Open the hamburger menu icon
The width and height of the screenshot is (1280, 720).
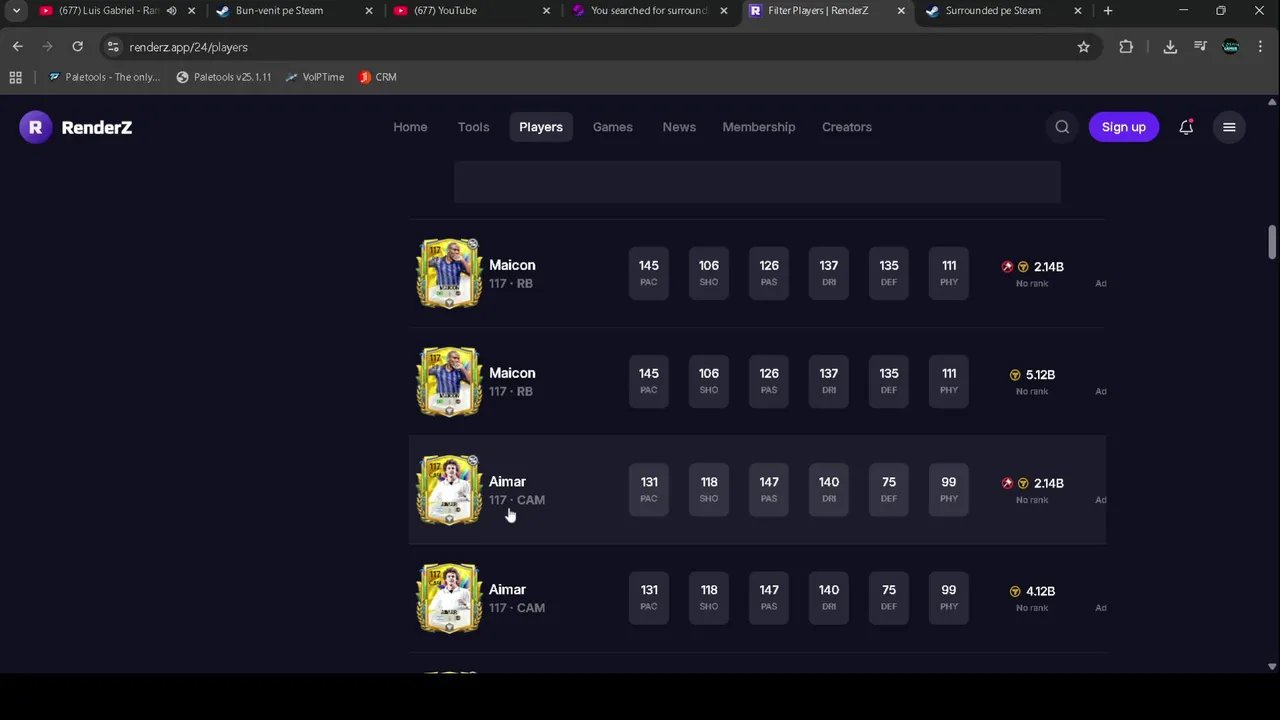(1229, 127)
